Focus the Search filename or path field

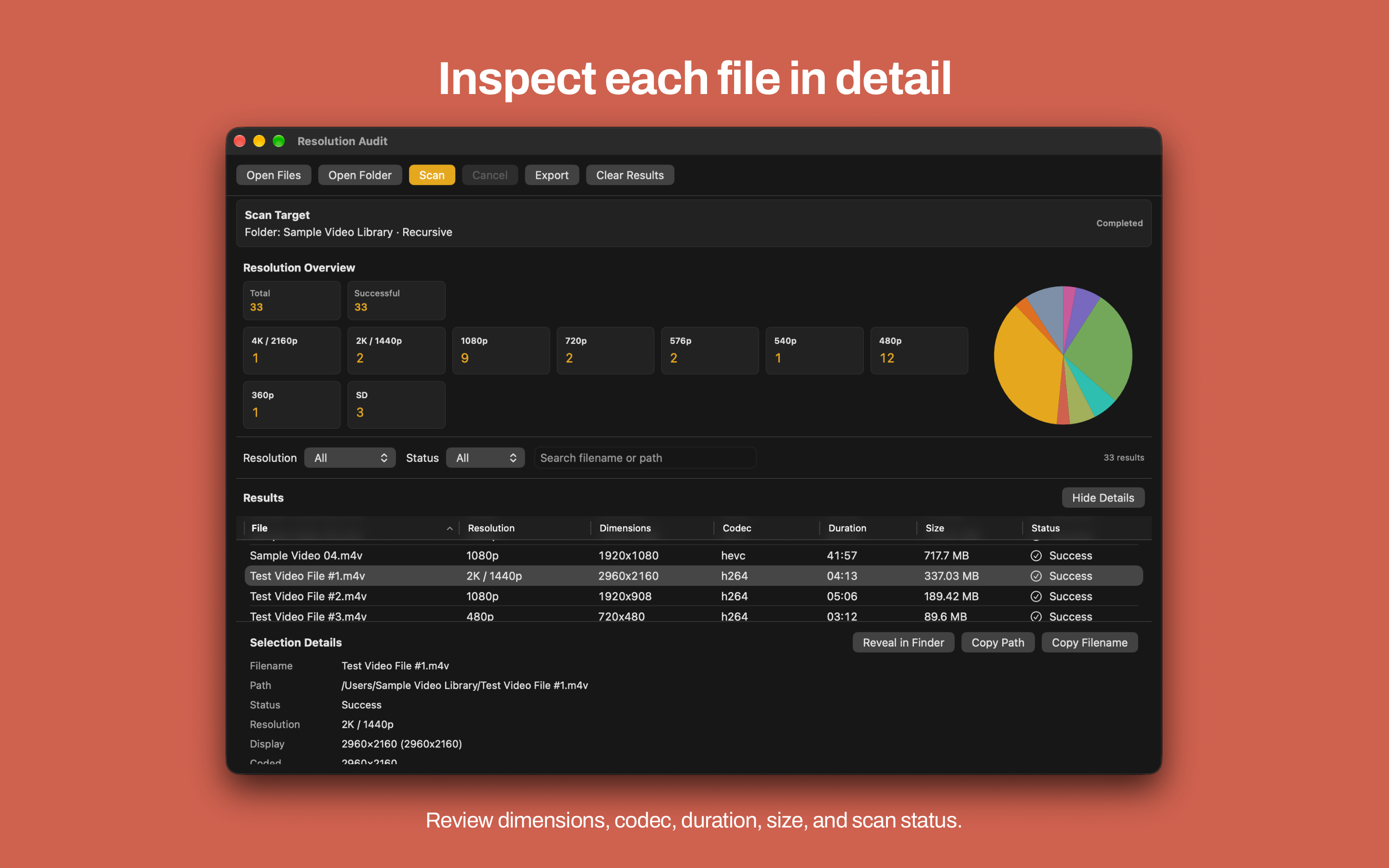coord(645,458)
